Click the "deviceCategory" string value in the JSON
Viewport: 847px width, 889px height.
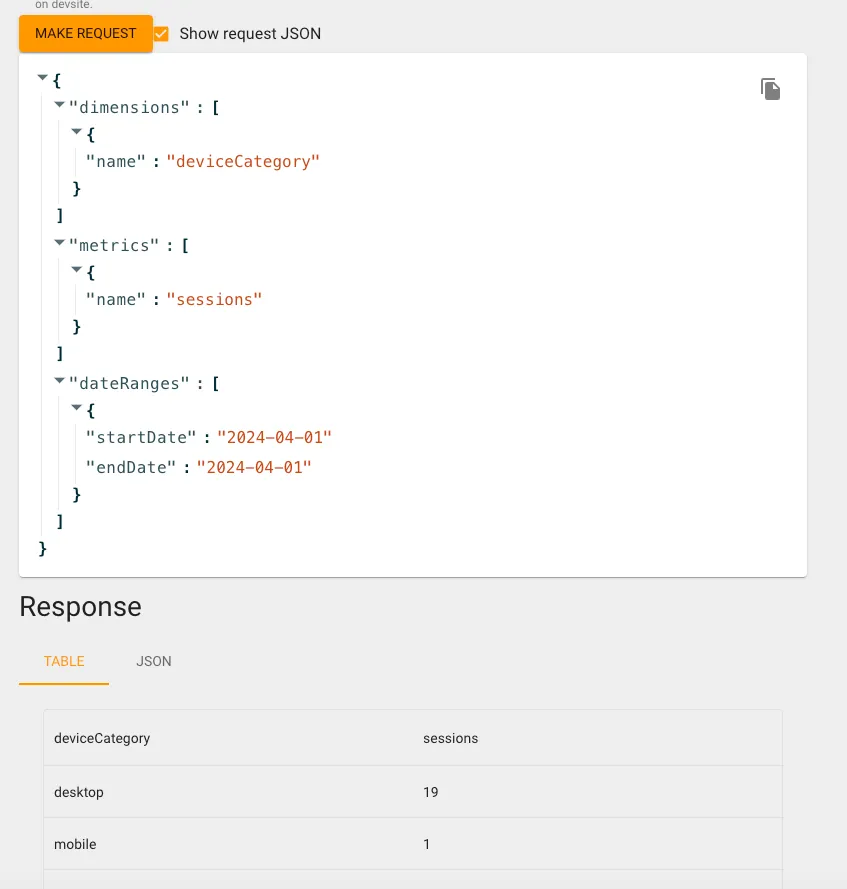[243, 161]
